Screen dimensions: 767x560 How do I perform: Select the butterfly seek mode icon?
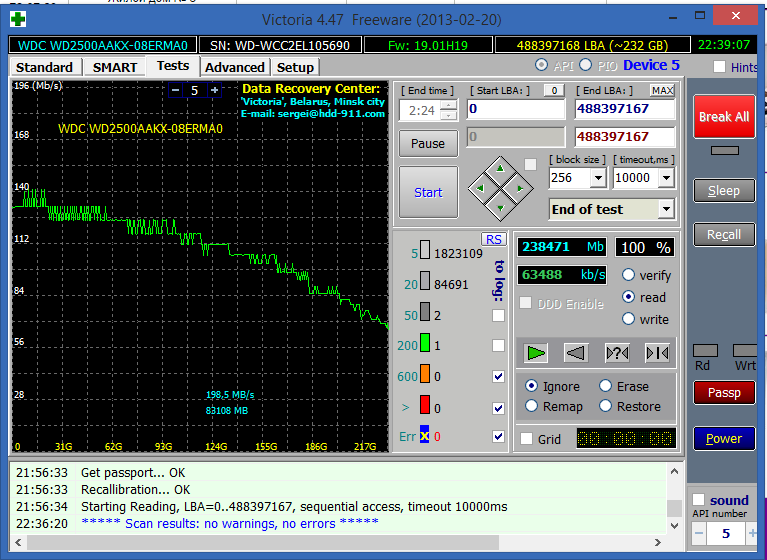click(656, 352)
